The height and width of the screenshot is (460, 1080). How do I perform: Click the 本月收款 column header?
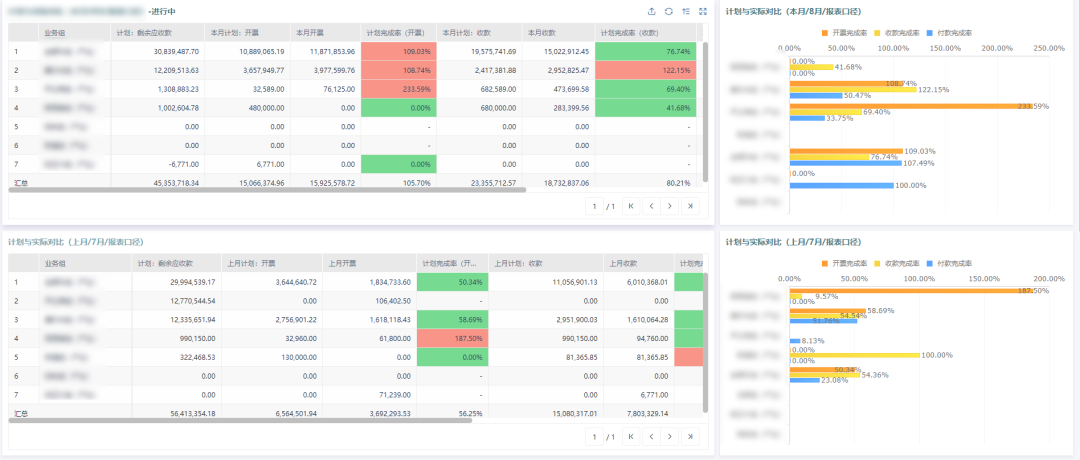pyautogui.click(x=558, y=32)
